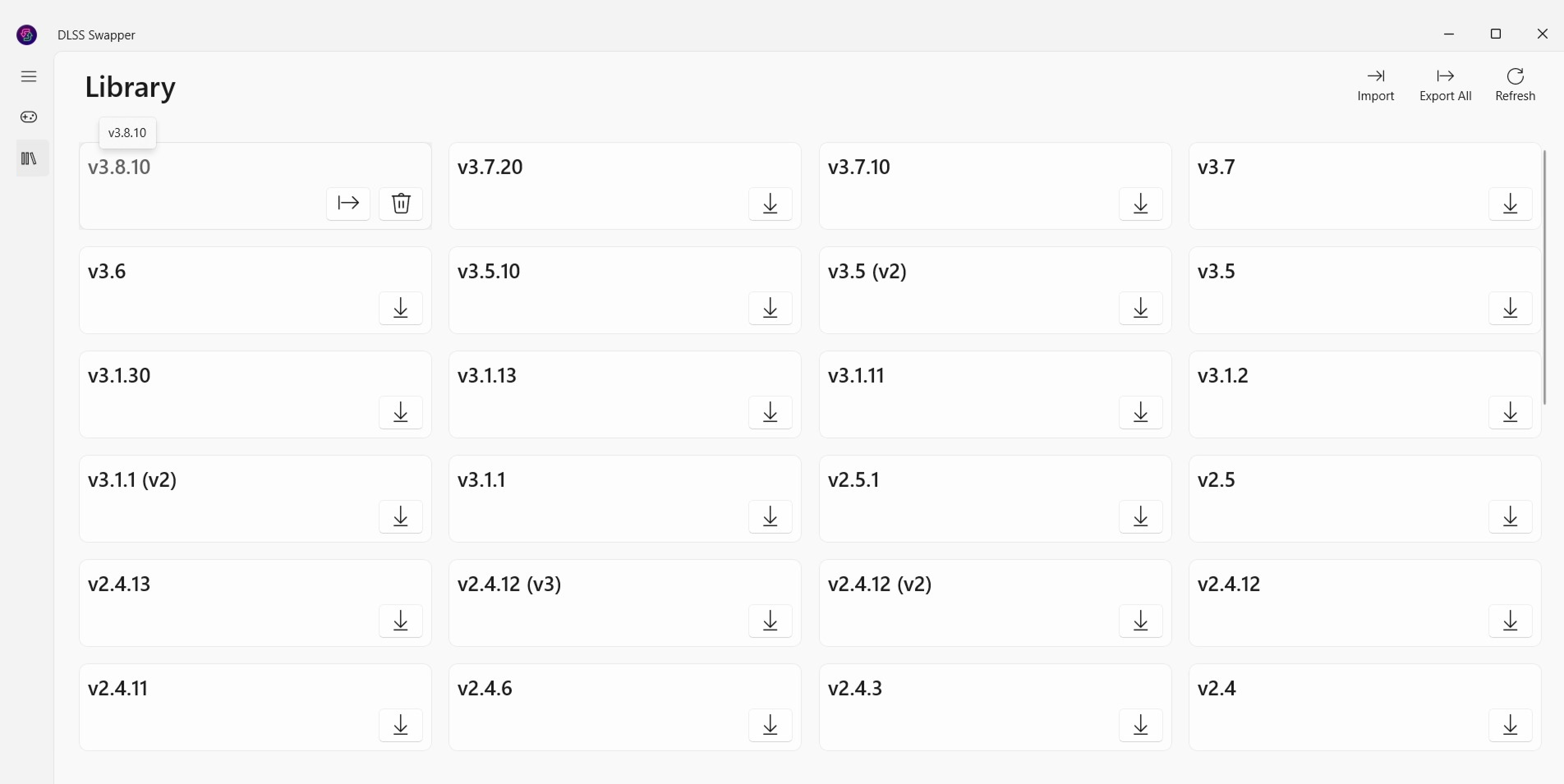Download DLSS v3.5 (v2)
The image size is (1564, 784).
pos(1140,308)
